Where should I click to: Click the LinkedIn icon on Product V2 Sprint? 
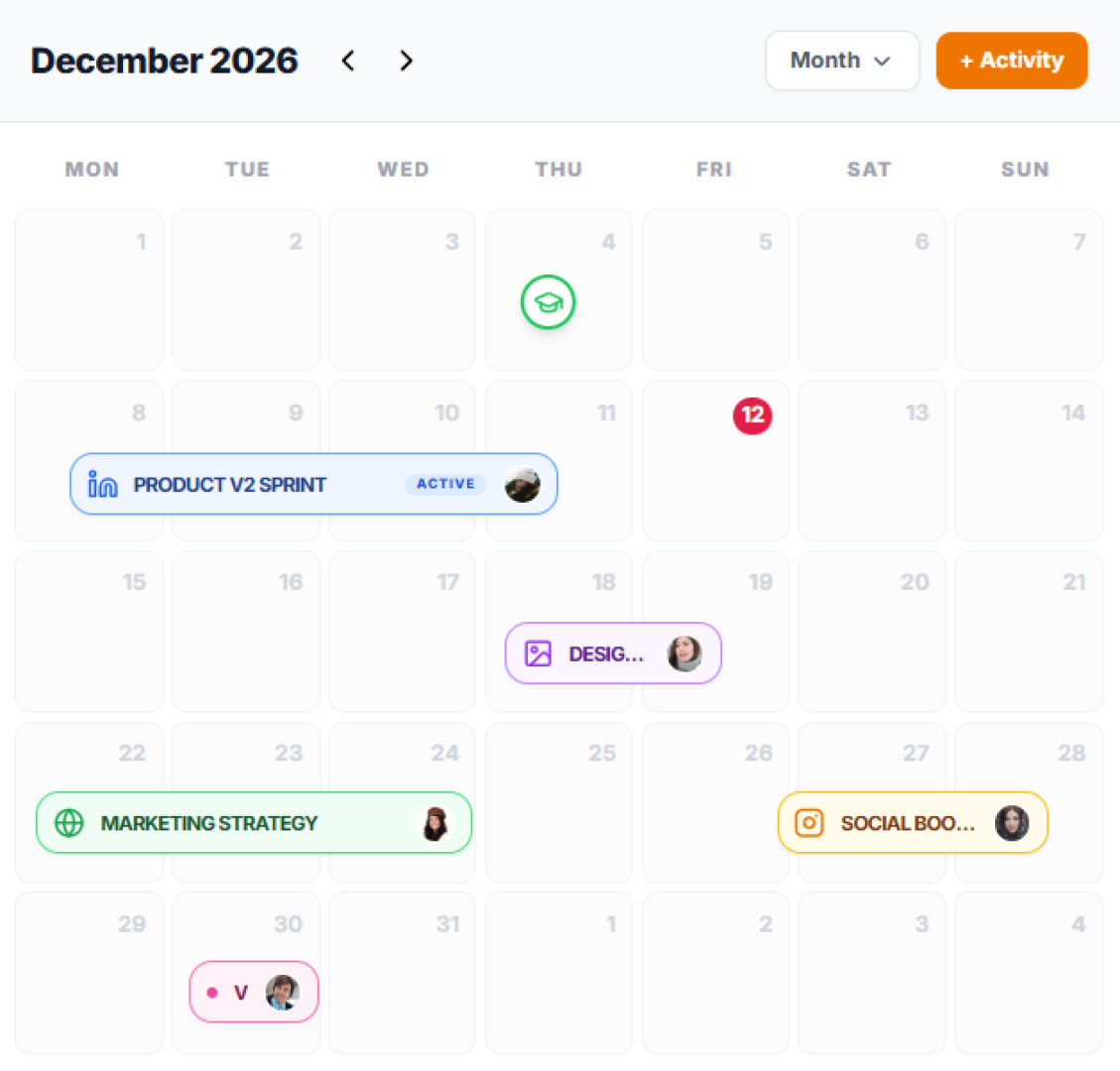tap(103, 484)
